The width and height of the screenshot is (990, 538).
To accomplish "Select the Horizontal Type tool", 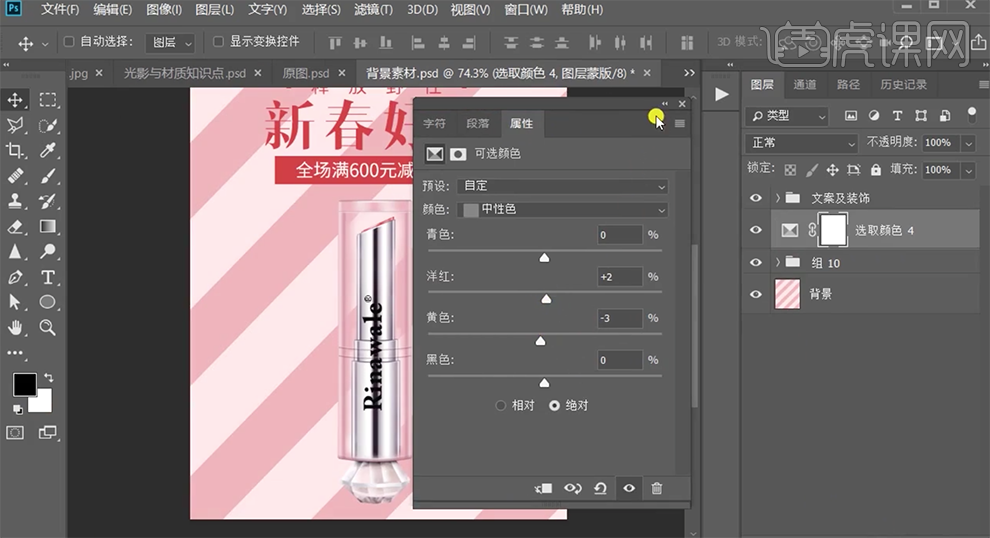I will (x=47, y=277).
